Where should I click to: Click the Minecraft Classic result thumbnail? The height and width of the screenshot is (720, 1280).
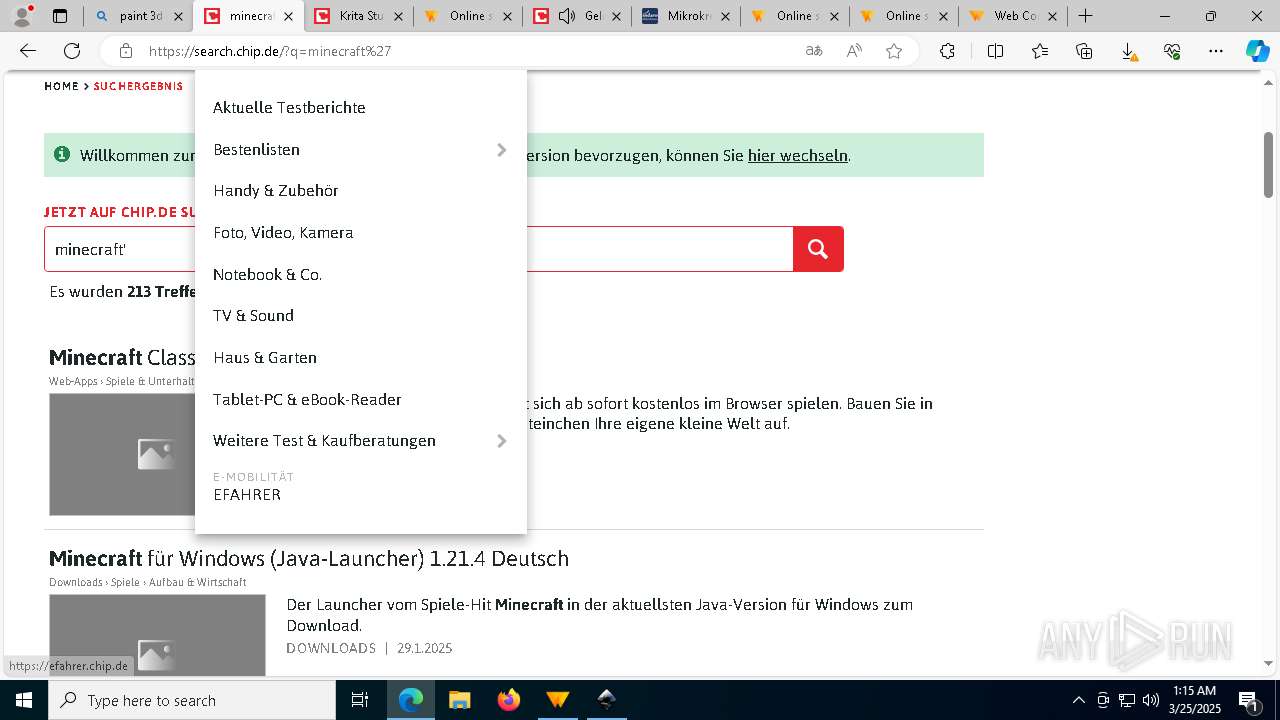122,454
